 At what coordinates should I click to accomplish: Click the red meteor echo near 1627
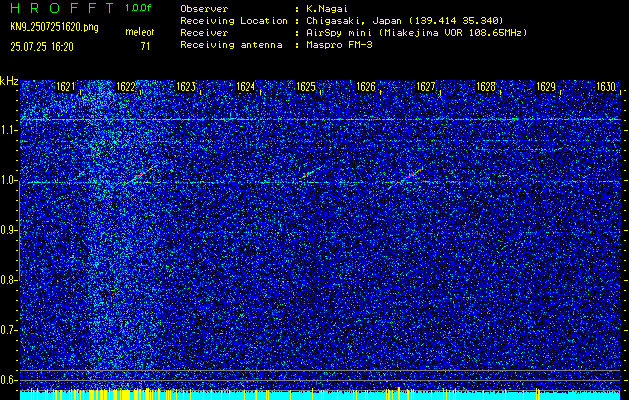(412, 175)
